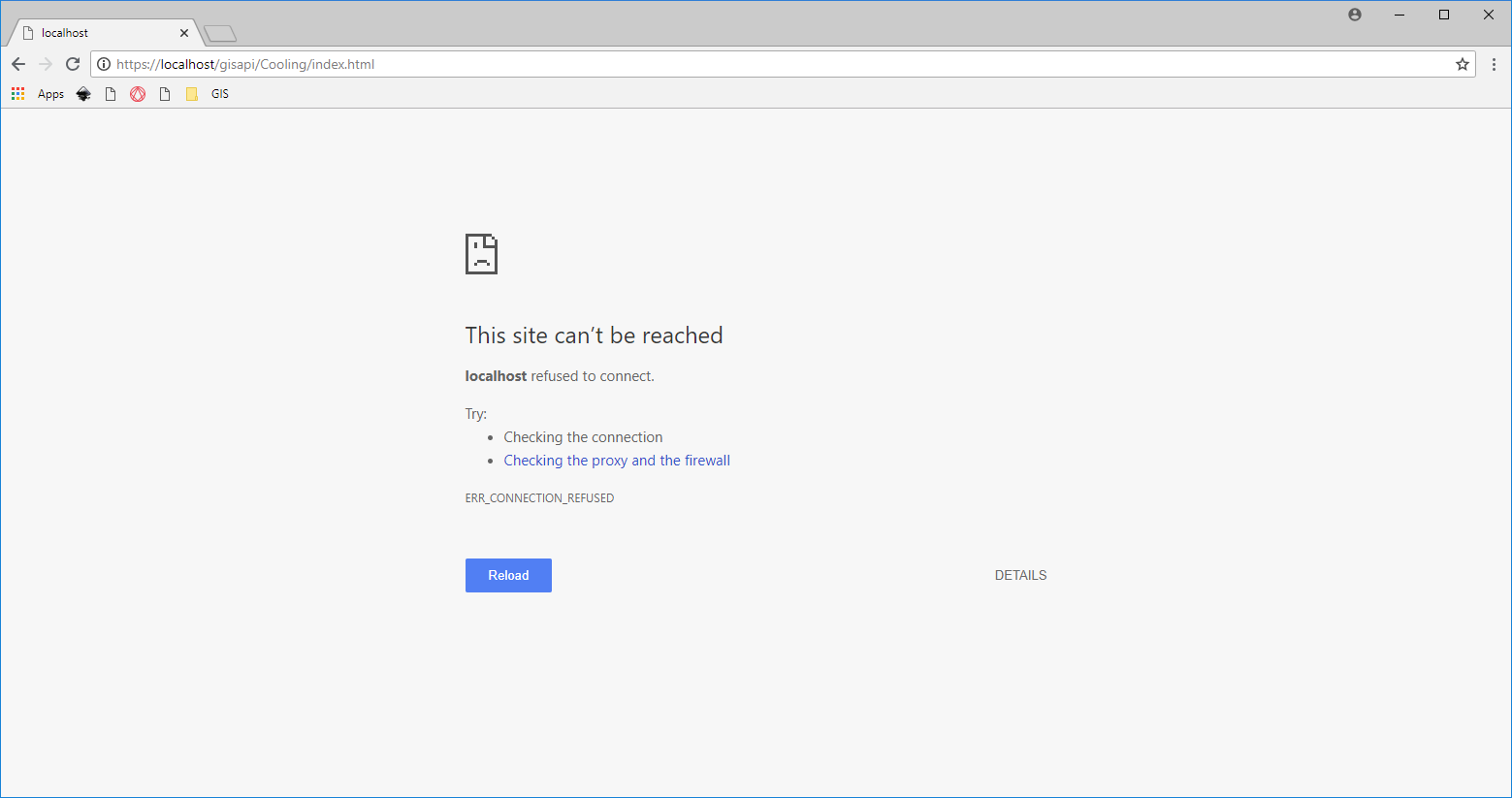Click the 'This site can't be reached' heading
The width and height of the screenshot is (1512, 798).
(x=594, y=335)
